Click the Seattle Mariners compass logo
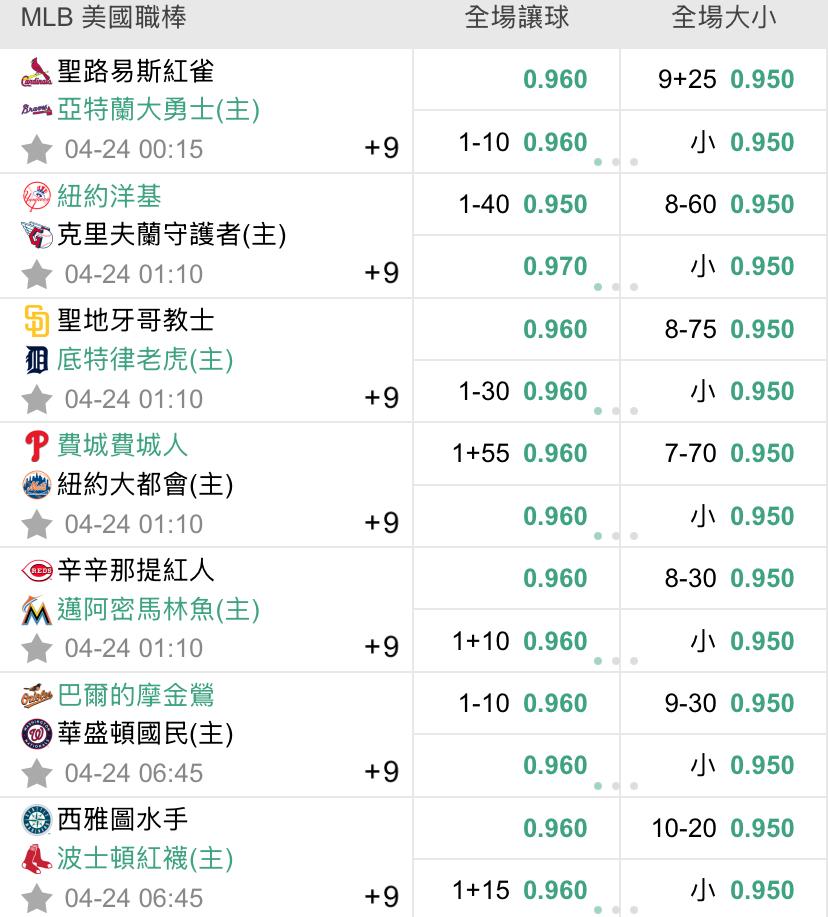The image size is (828, 917). [36, 820]
